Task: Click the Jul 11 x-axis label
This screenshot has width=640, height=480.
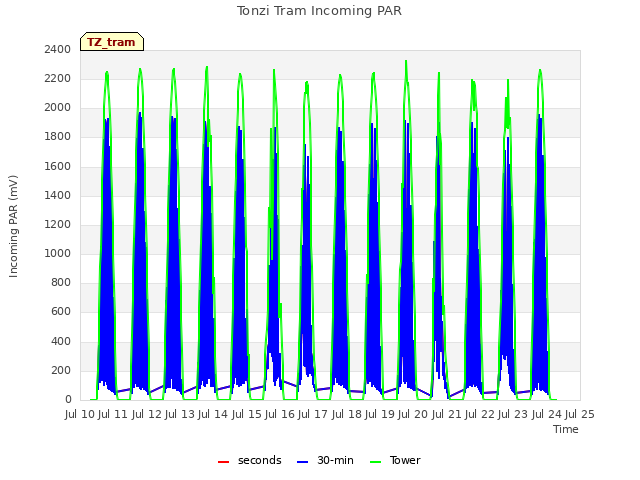Action: click(x=113, y=415)
